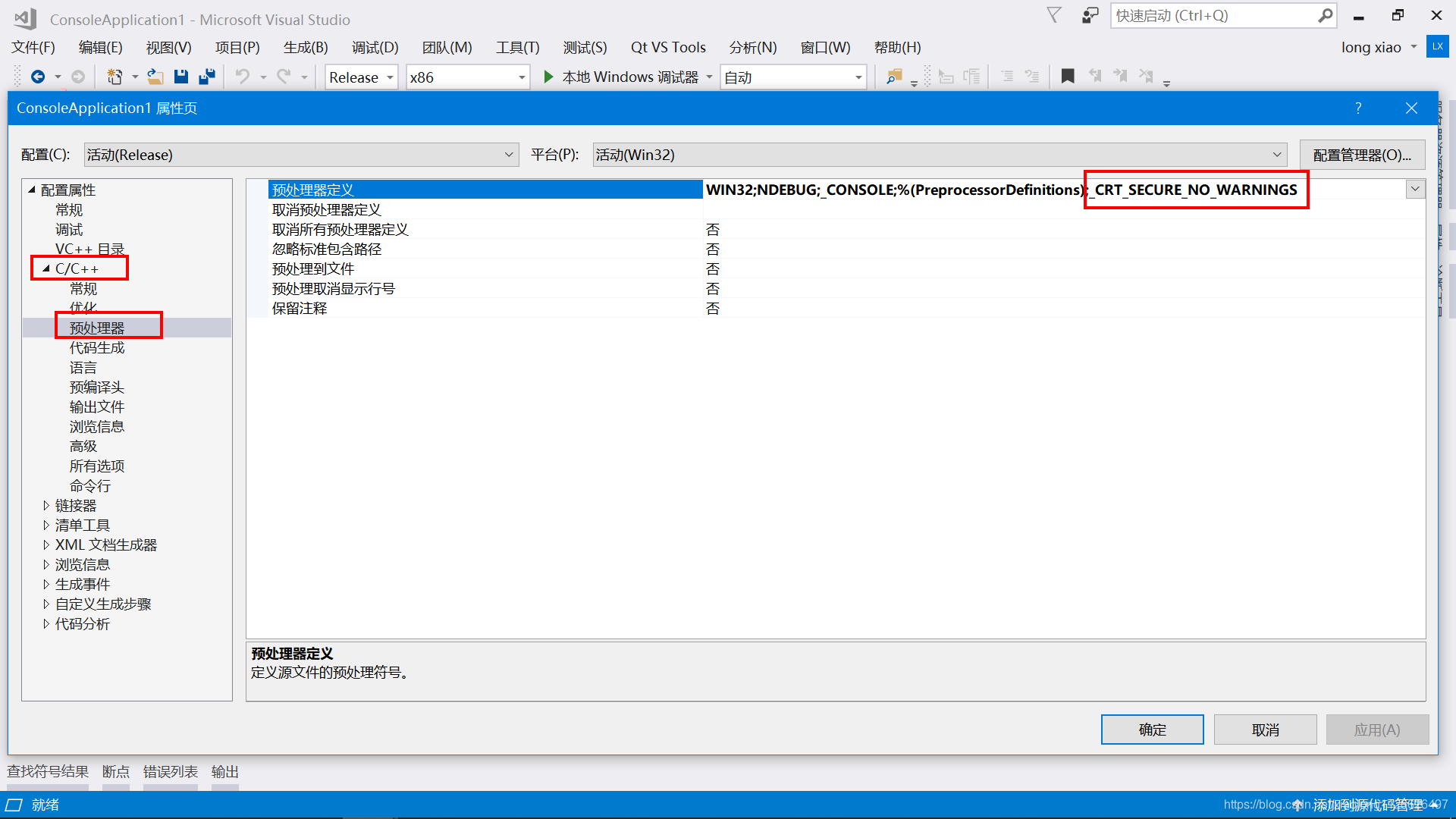The width and height of the screenshot is (1456, 819).
Task: Click the Navigate Backward arrow icon
Action: click(37, 77)
